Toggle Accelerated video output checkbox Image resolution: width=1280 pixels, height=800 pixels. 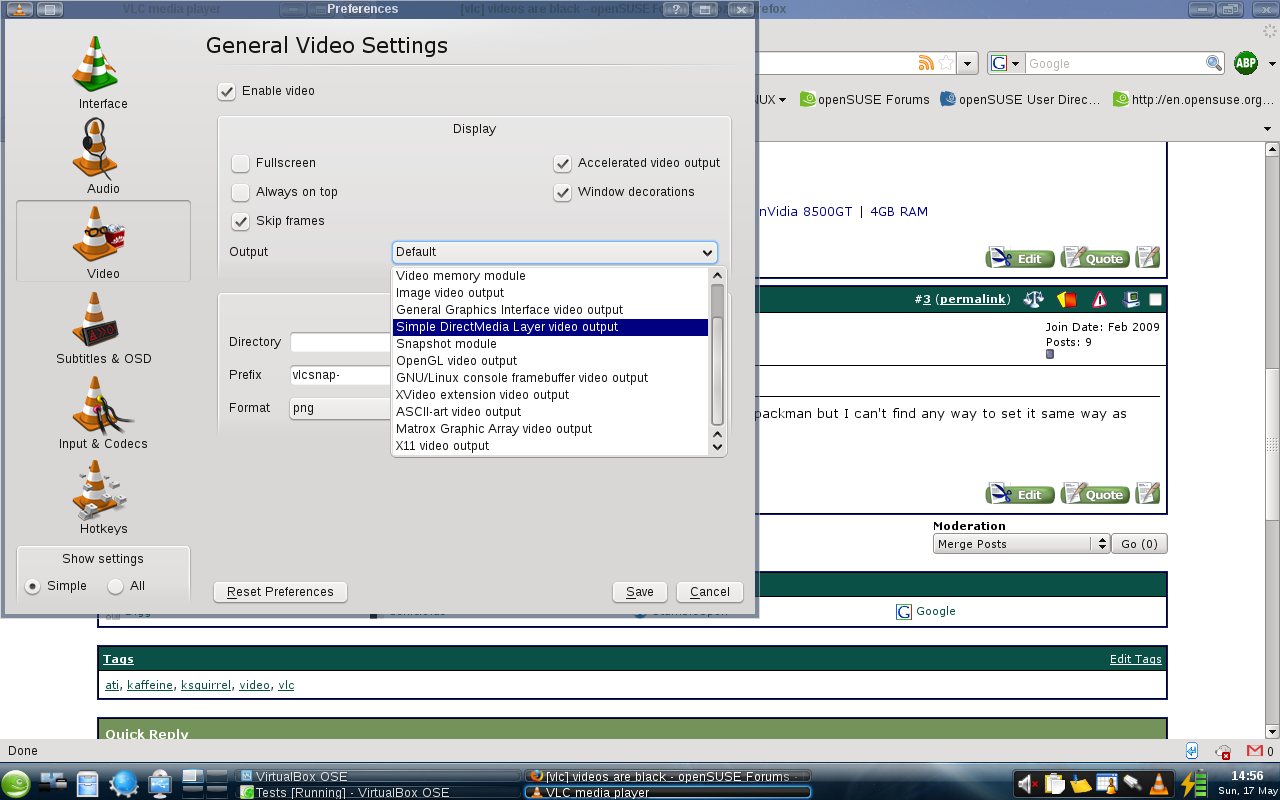[562, 163]
